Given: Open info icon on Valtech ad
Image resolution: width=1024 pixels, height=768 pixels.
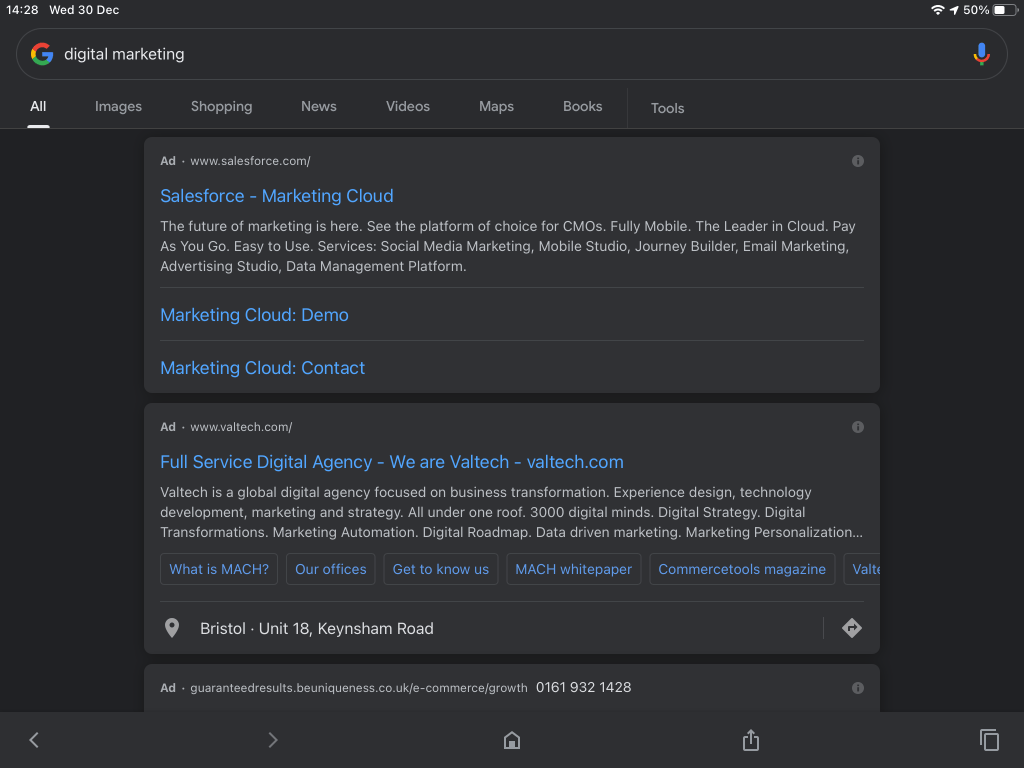Looking at the screenshot, I should (x=857, y=427).
